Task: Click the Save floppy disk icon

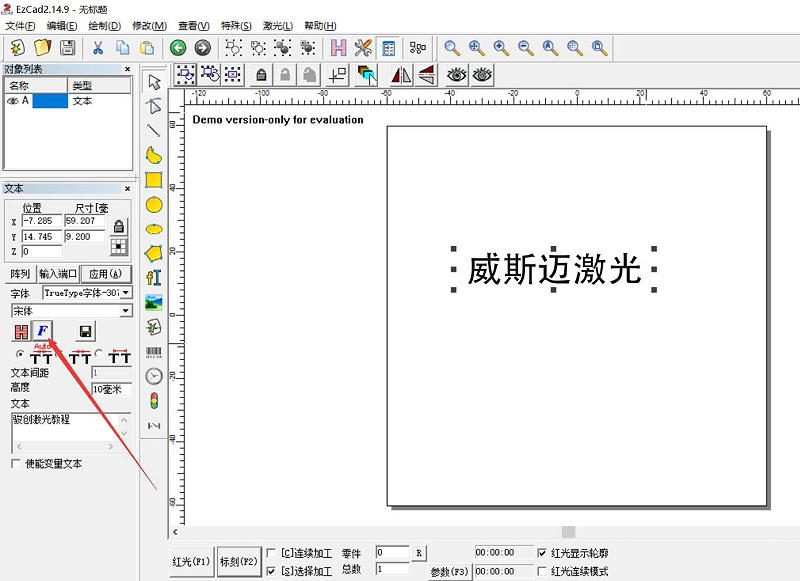Action: (68, 47)
